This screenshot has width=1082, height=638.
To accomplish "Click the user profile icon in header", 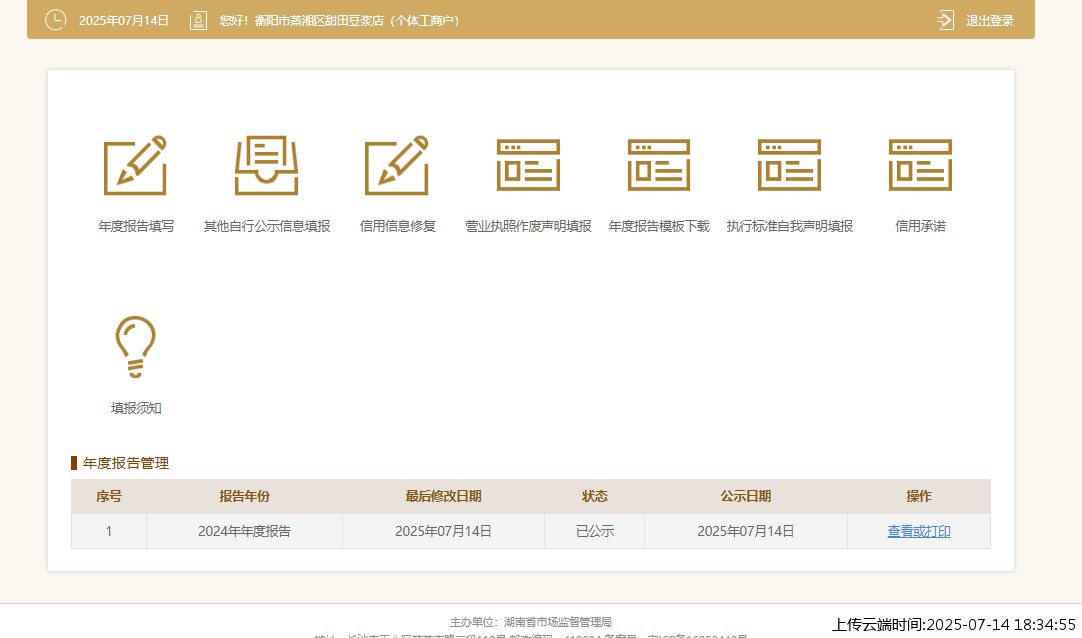I will [x=198, y=20].
